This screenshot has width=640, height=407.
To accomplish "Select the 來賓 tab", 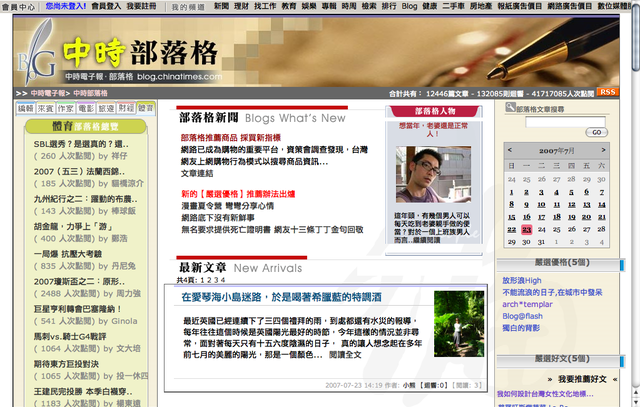I will pyautogui.click(x=46, y=108).
